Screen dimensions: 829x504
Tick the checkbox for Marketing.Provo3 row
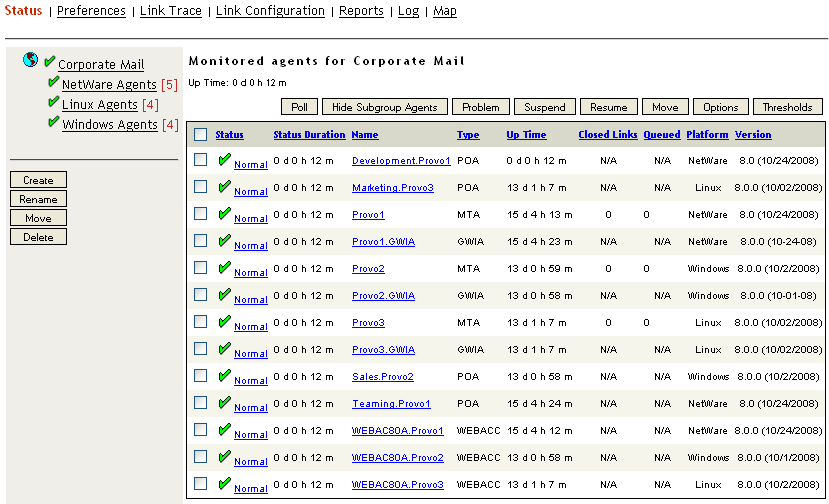point(201,187)
